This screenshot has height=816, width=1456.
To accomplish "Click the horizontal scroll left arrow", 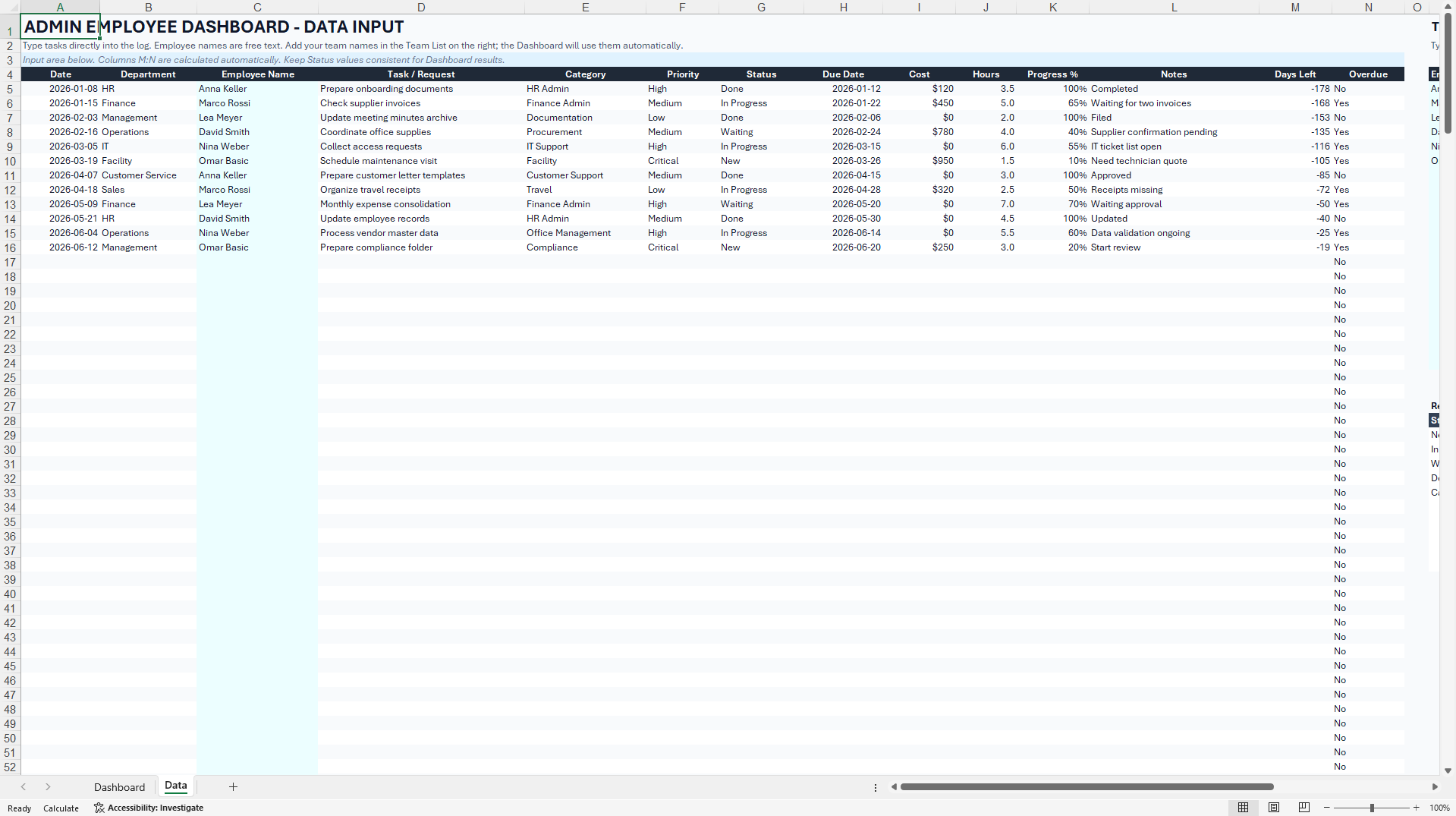I will point(894,787).
